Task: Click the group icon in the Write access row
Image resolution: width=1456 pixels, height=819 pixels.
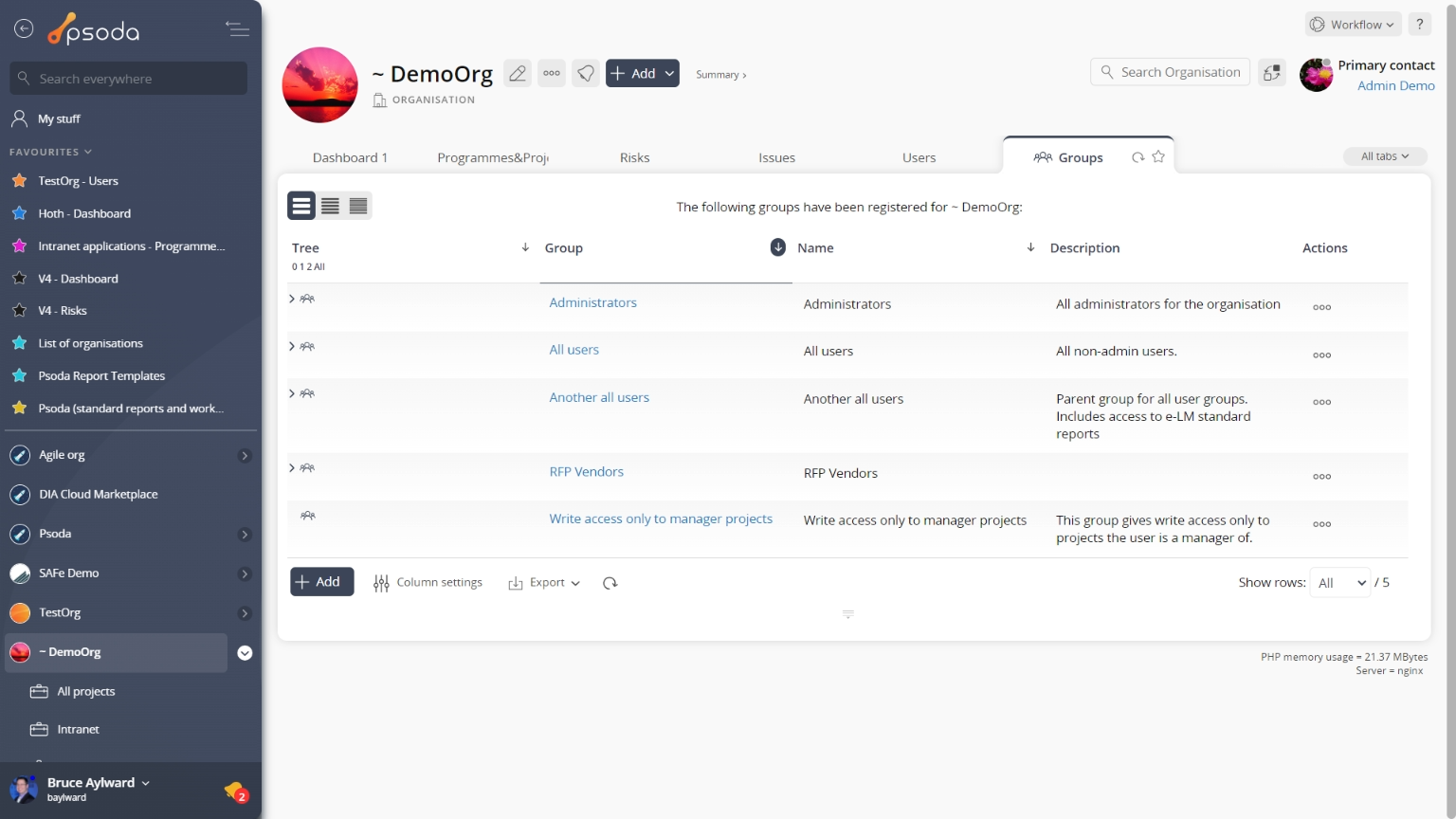Action: point(307,516)
